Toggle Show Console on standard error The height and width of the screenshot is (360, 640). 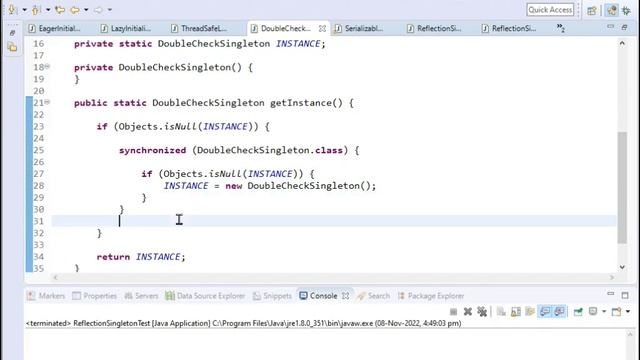click(560, 312)
